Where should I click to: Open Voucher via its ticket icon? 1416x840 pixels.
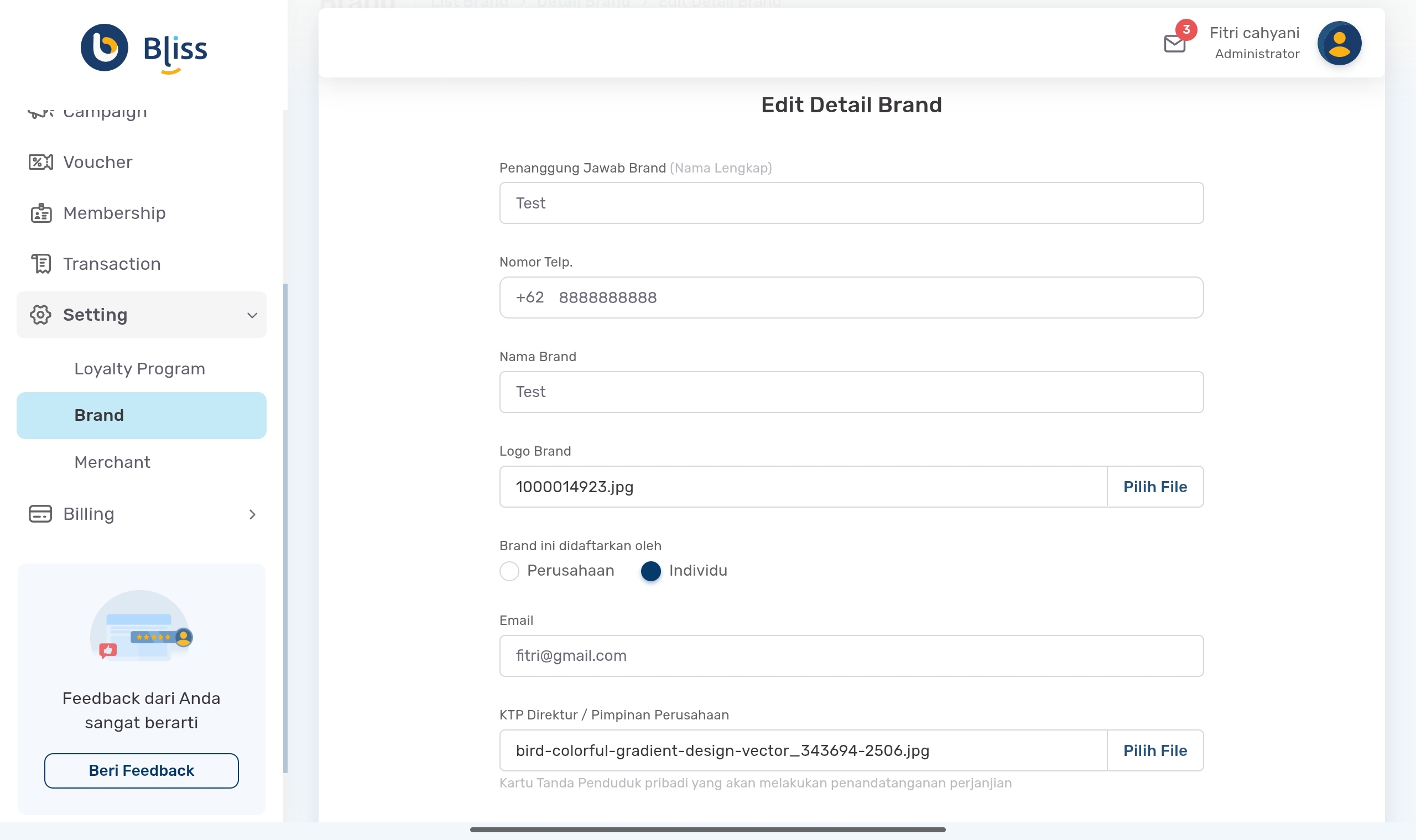pos(41,163)
